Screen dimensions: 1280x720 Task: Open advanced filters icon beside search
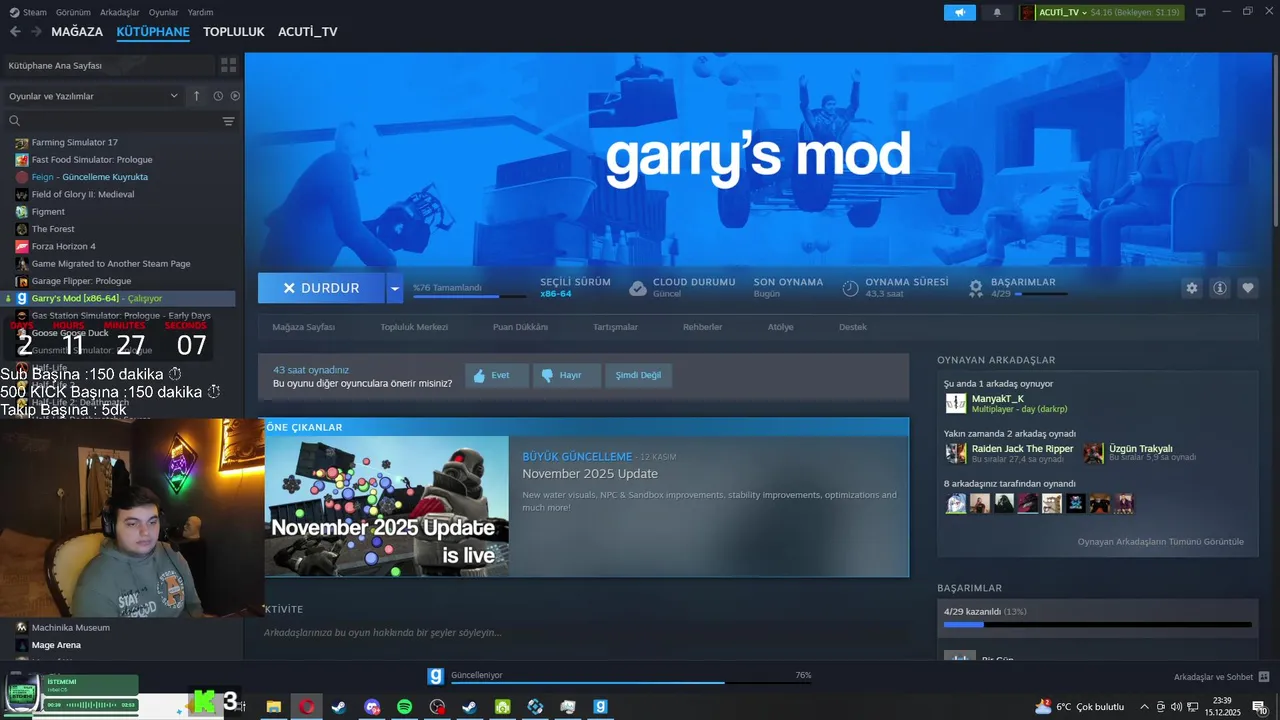click(229, 121)
